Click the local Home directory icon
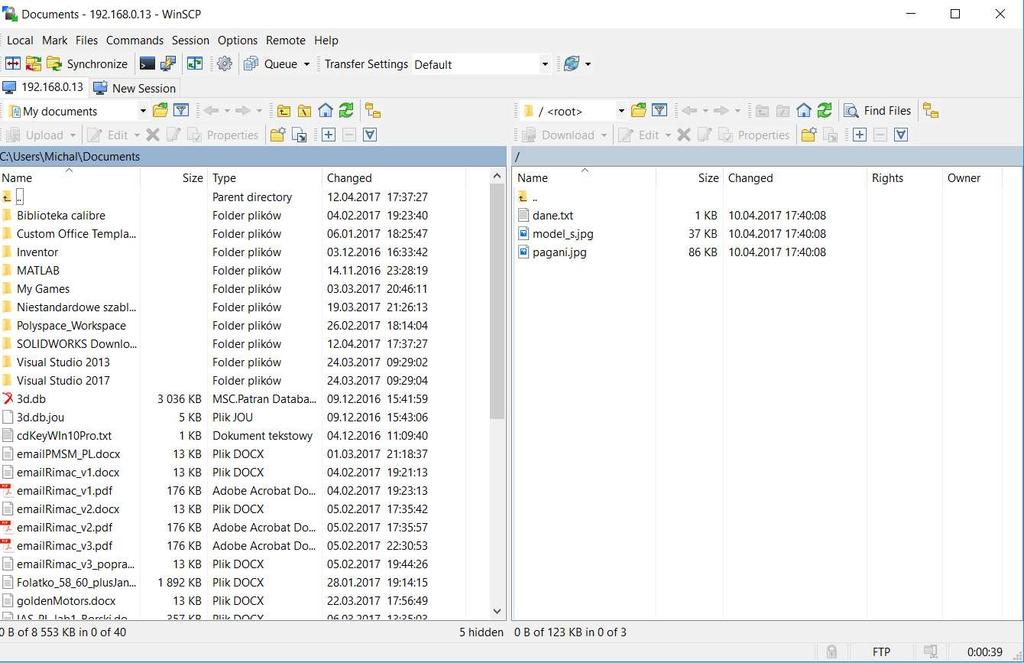 tap(325, 110)
